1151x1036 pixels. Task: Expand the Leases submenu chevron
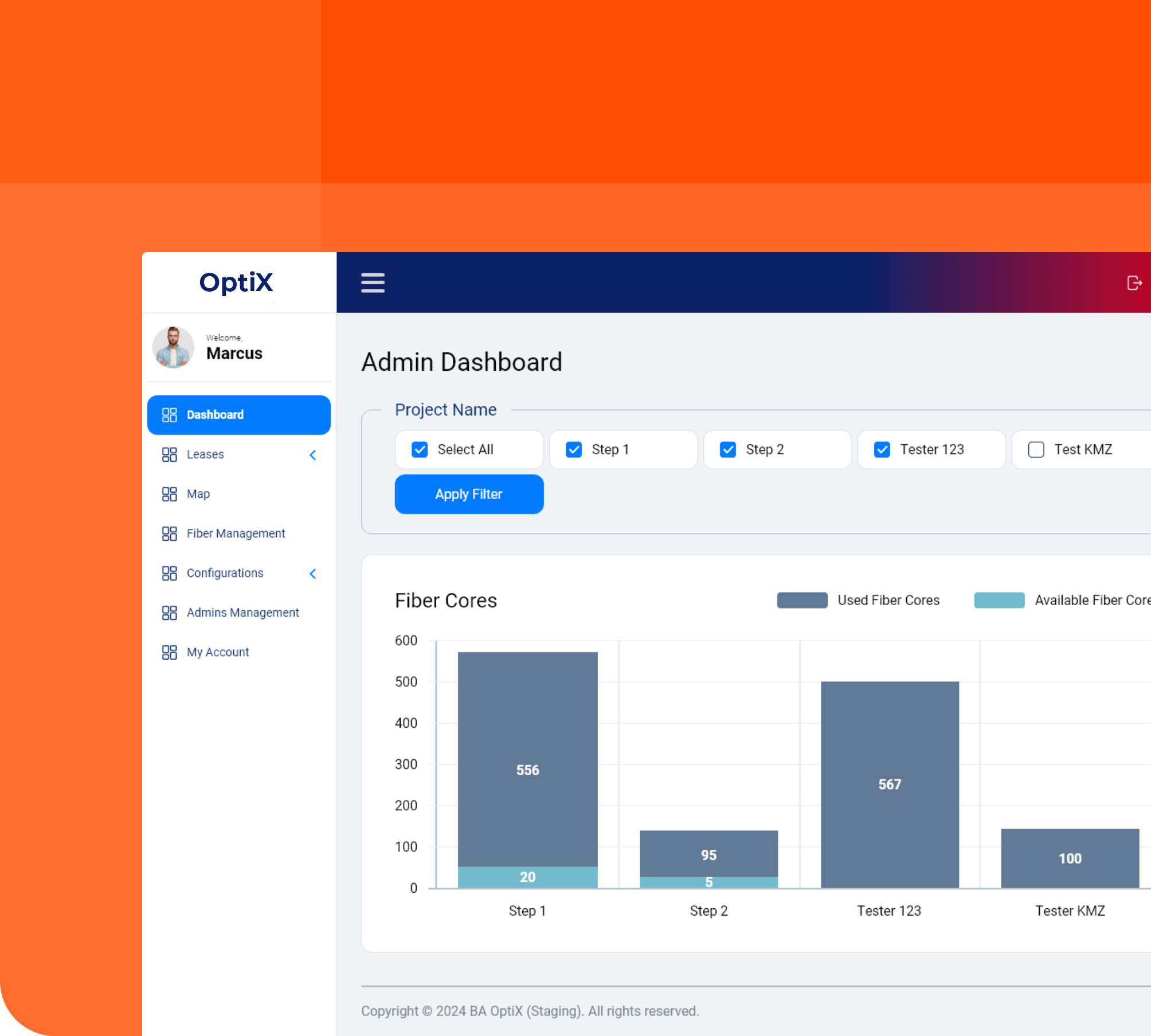(313, 455)
